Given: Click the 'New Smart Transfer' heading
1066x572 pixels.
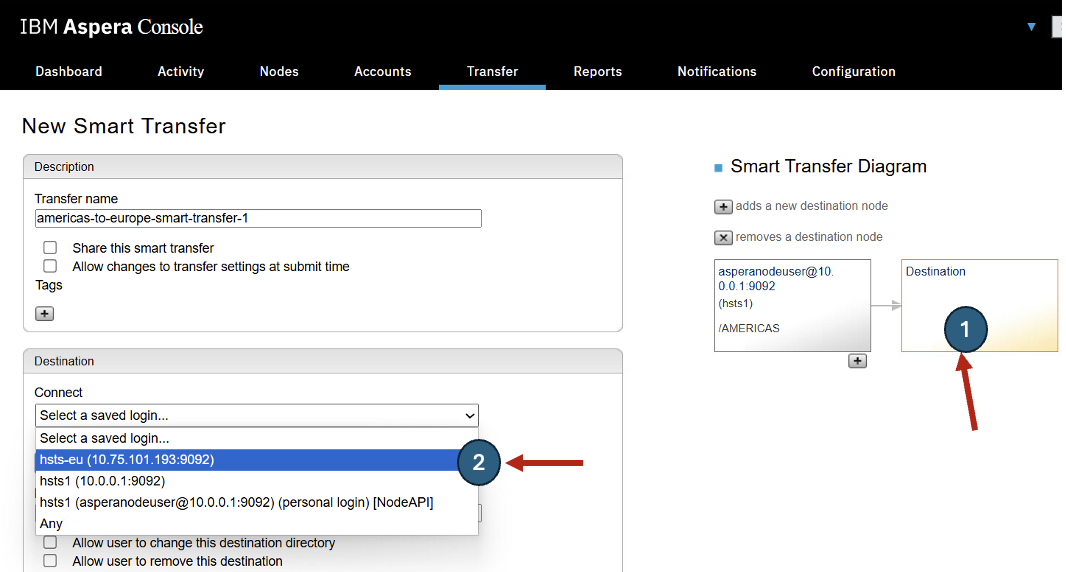Looking at the screenshot, I should pos(124,126).
